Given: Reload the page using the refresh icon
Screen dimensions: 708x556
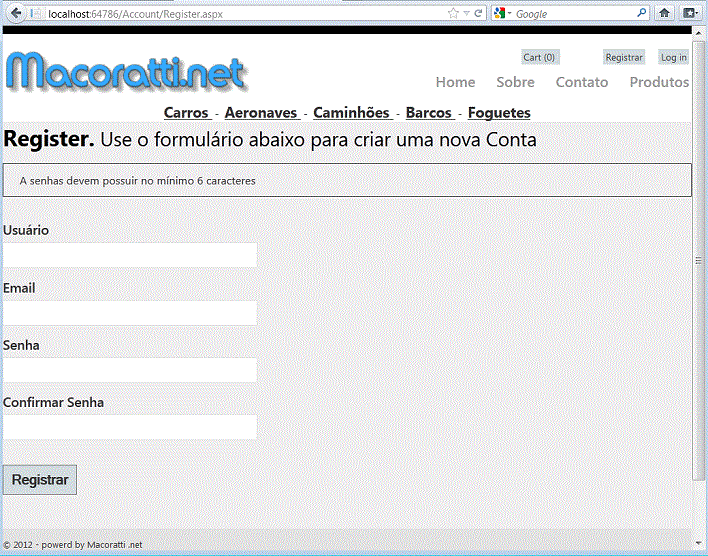Looking at the screenshot, I should point(479,13).
